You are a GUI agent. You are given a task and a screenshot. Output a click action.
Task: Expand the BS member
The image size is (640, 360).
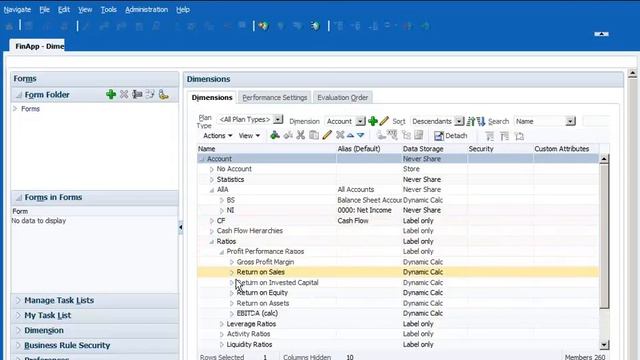[x=222, y=200]
